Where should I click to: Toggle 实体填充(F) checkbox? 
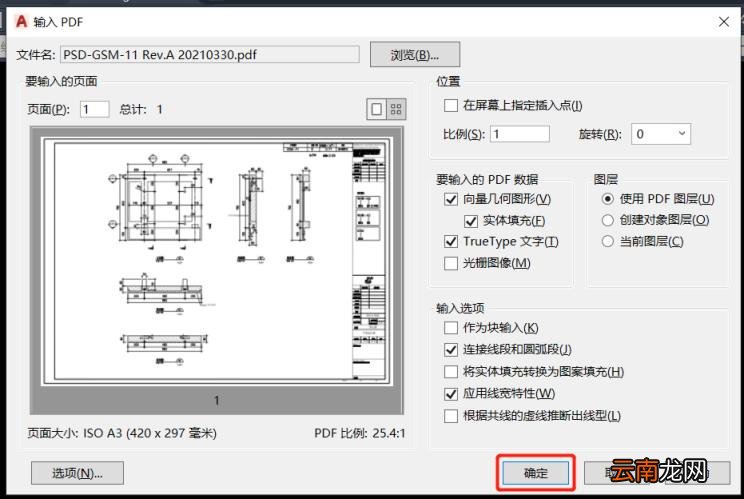pos(470,221)
